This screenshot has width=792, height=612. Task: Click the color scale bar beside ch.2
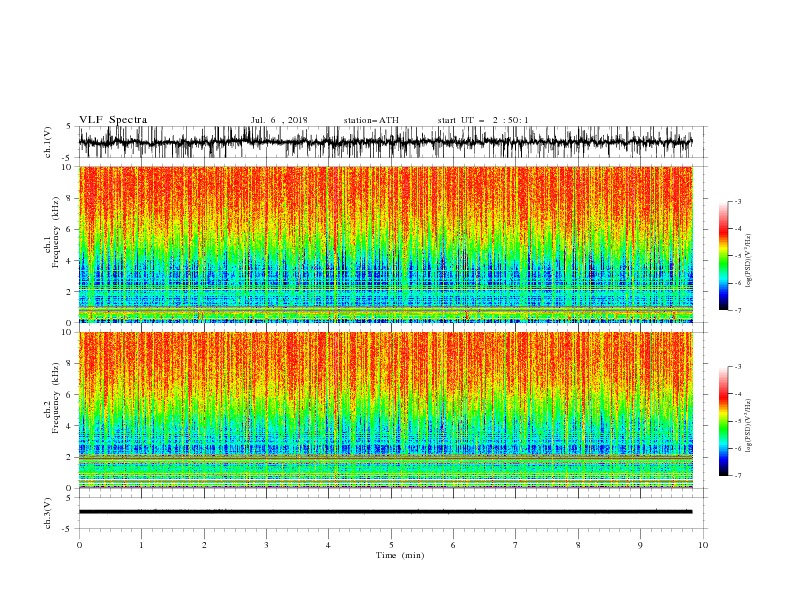[723, 421]
